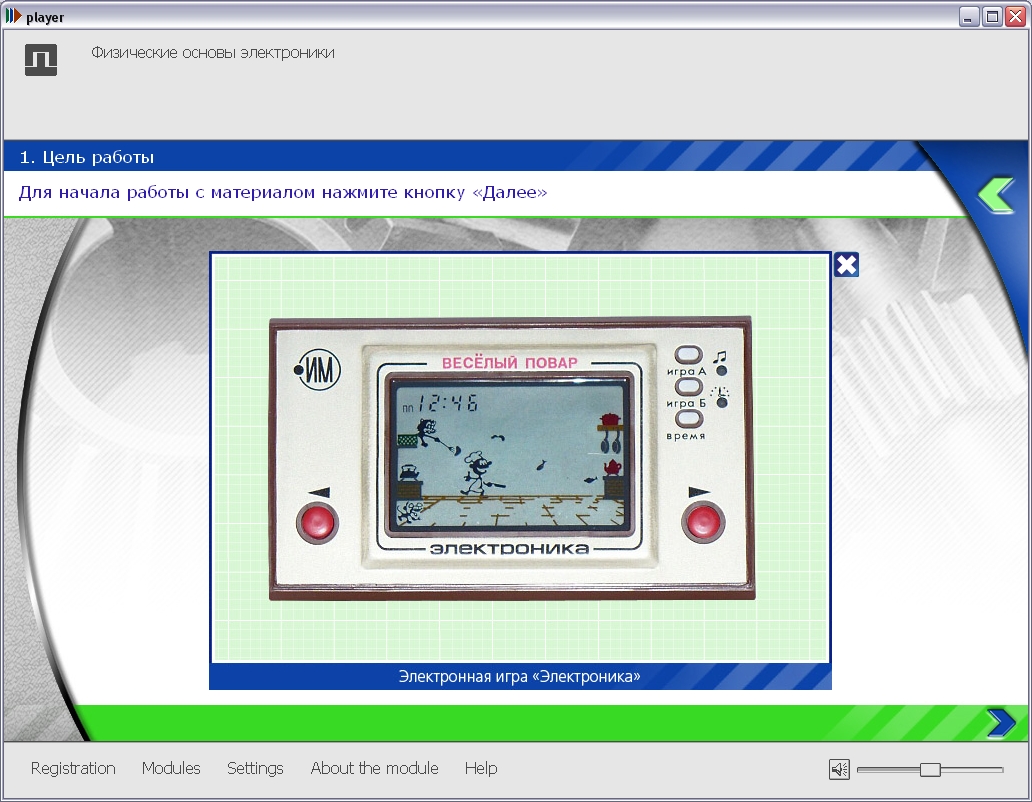Open the Settings menu
1032x802 pixels.
(x=255, y=768)
